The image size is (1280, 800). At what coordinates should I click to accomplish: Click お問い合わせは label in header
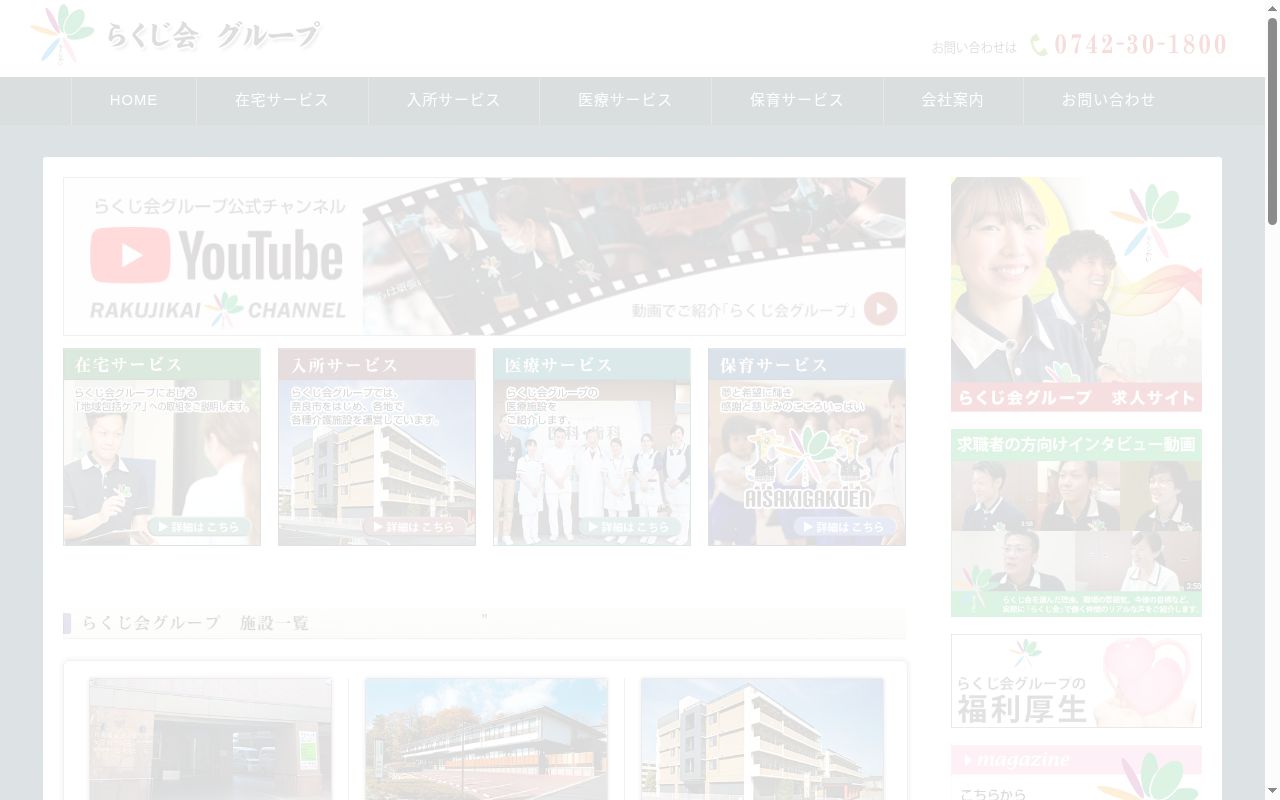point(974,47)
